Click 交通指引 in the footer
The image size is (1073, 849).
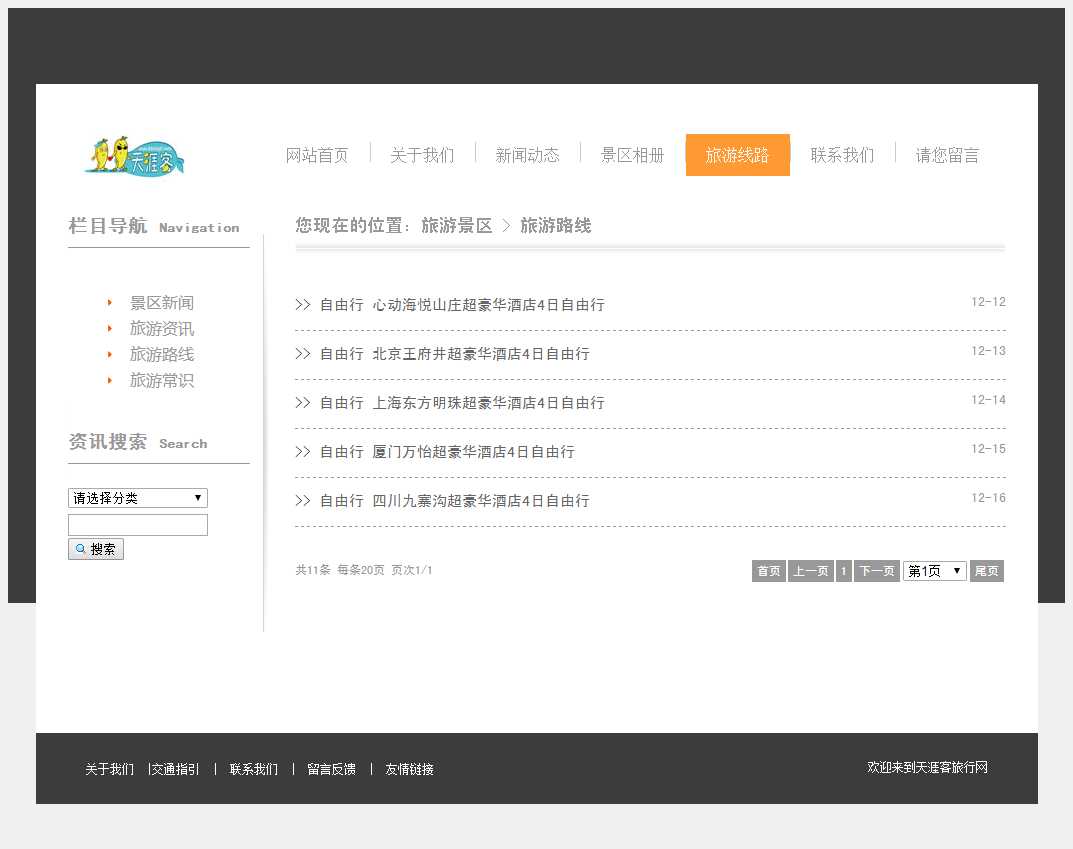coord(175,769)
